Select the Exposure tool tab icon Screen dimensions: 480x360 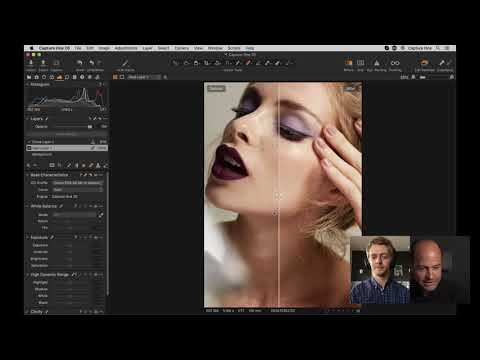pyautogui.click(x=59, y=77)
